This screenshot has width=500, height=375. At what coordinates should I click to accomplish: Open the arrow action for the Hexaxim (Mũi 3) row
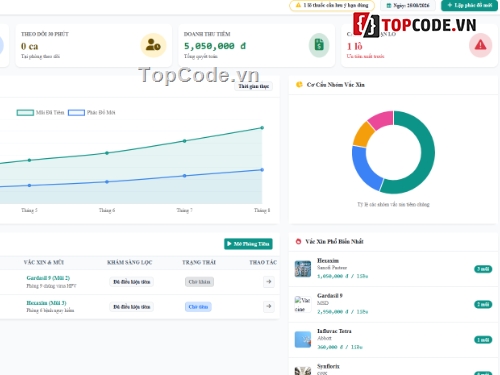click(x=269, y=306)
